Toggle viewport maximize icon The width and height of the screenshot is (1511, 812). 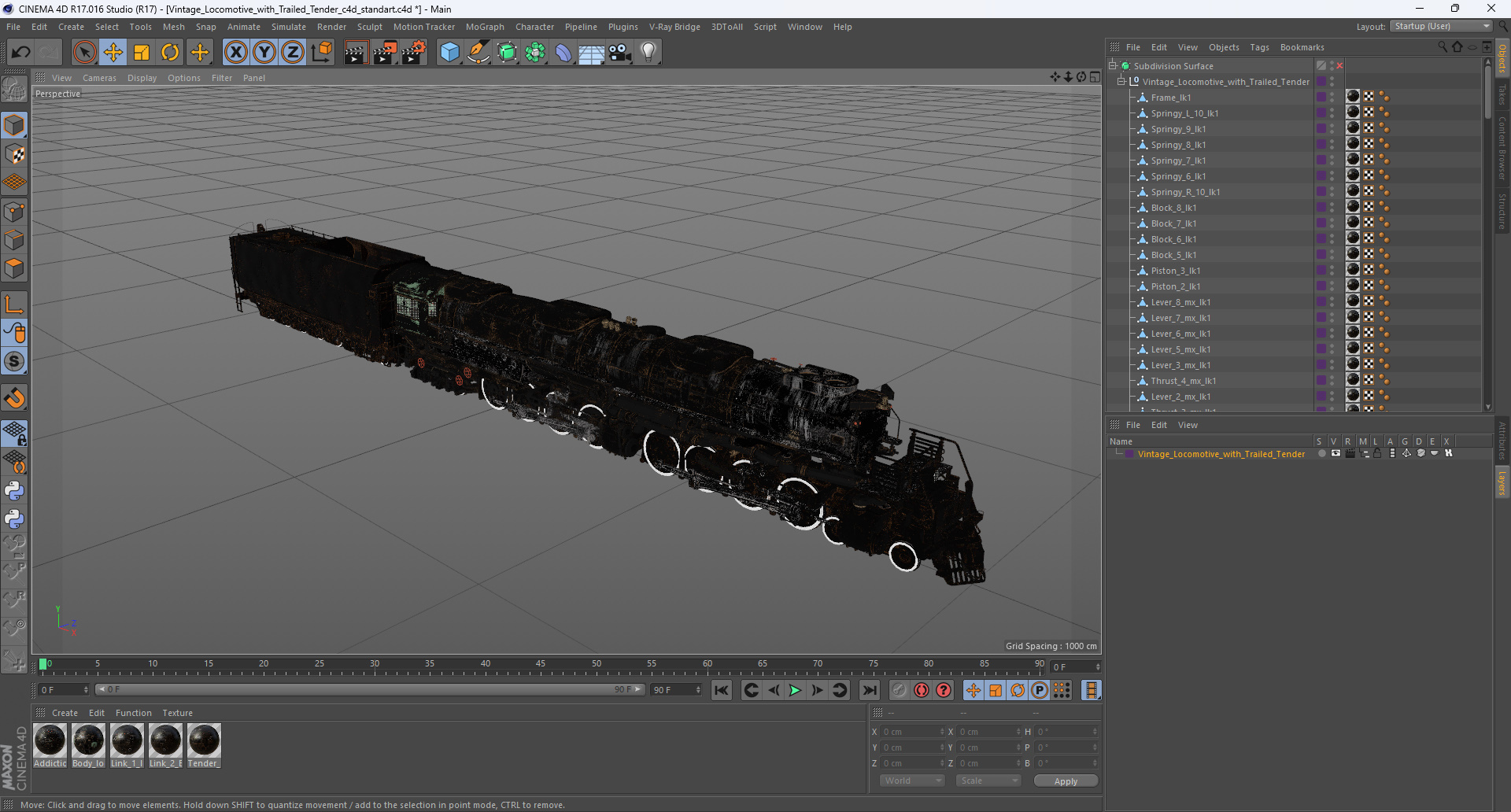tap(1095, 77)
